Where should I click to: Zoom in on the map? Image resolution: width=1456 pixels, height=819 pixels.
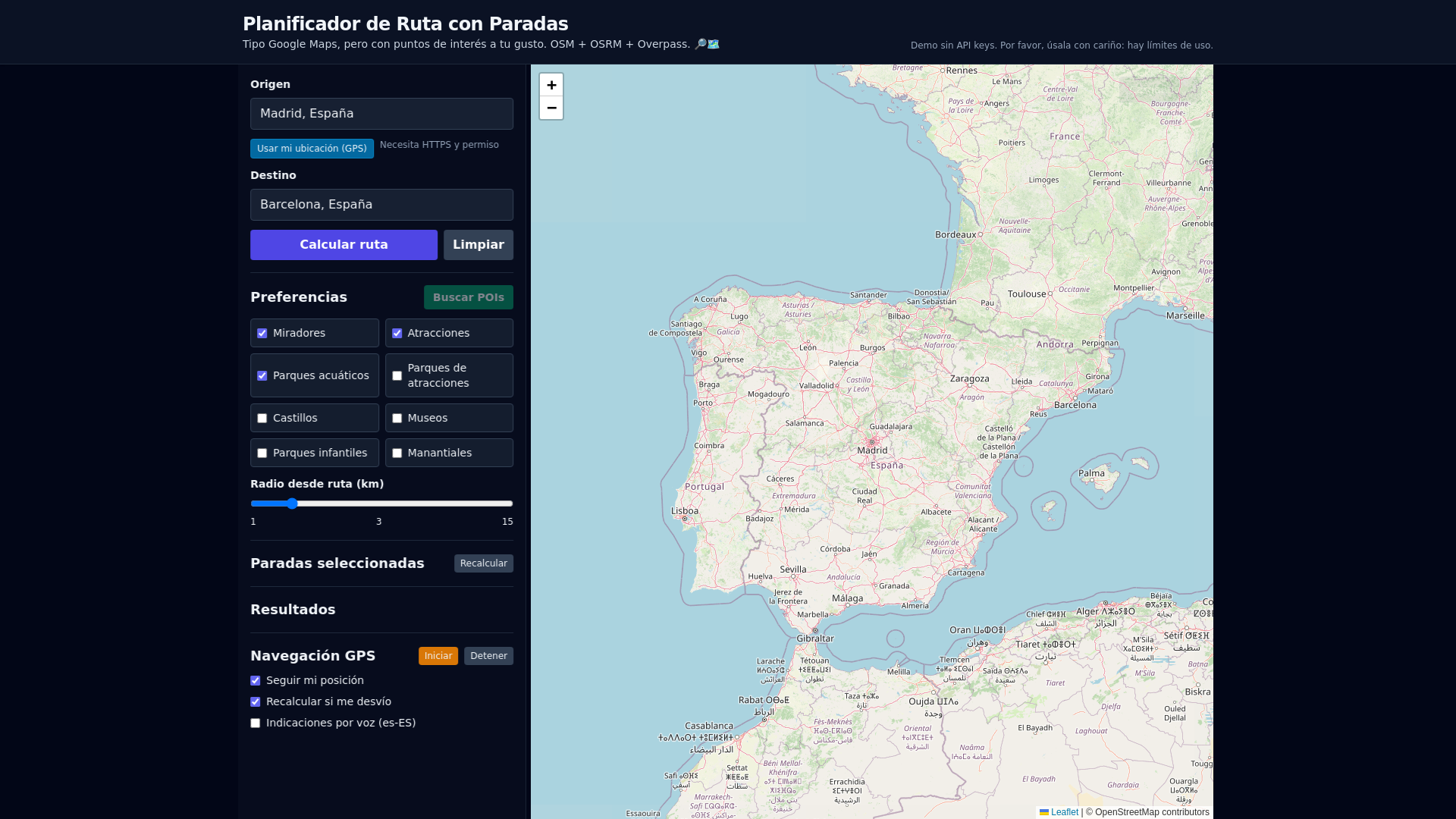coord(551,85)
